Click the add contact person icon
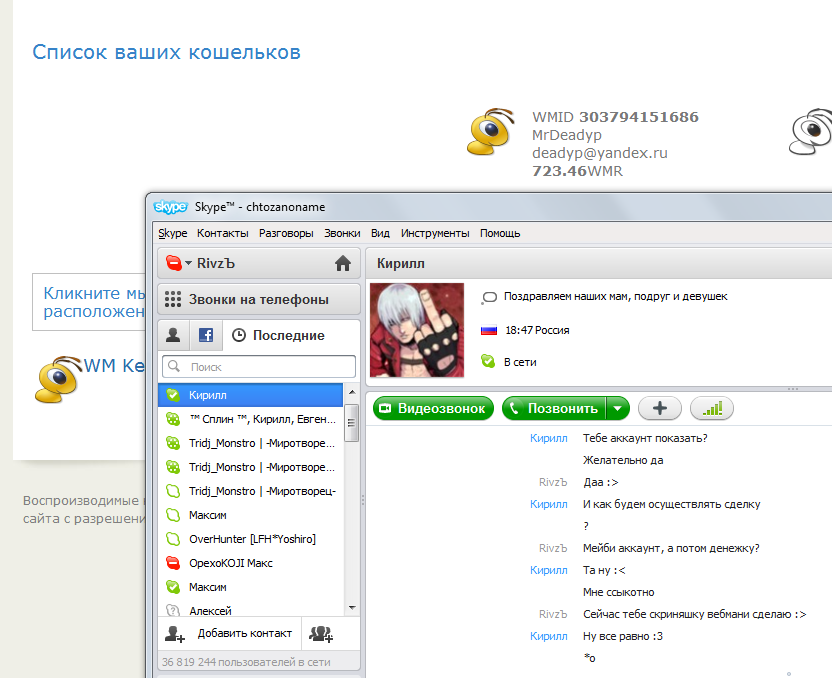This screenshot has height=678, width=832. click(x=175, y=633)
